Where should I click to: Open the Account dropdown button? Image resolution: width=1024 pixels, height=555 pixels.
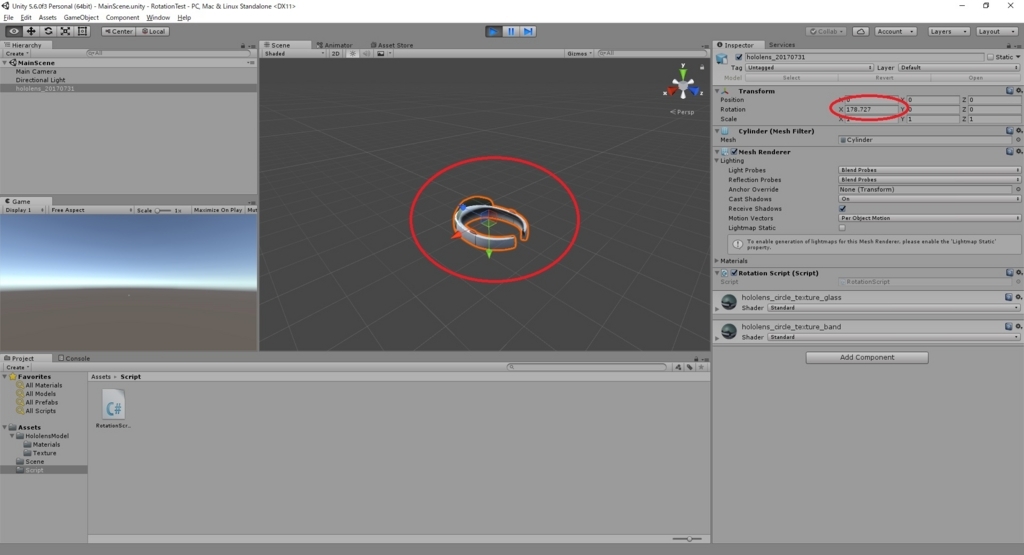coord(895,31)
